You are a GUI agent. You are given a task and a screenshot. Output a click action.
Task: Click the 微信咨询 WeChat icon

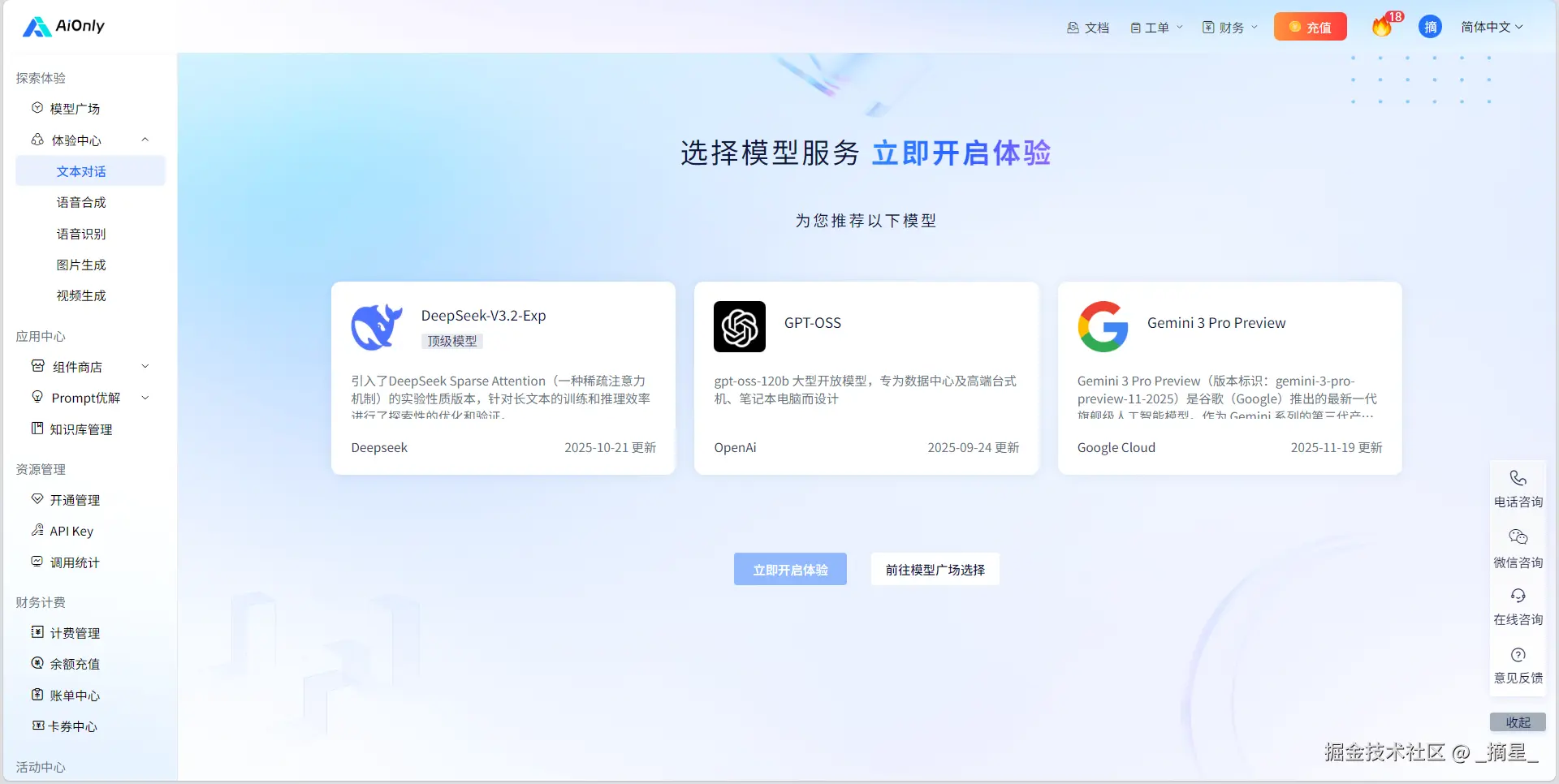pyautogui.click(x=1518, y=537)
